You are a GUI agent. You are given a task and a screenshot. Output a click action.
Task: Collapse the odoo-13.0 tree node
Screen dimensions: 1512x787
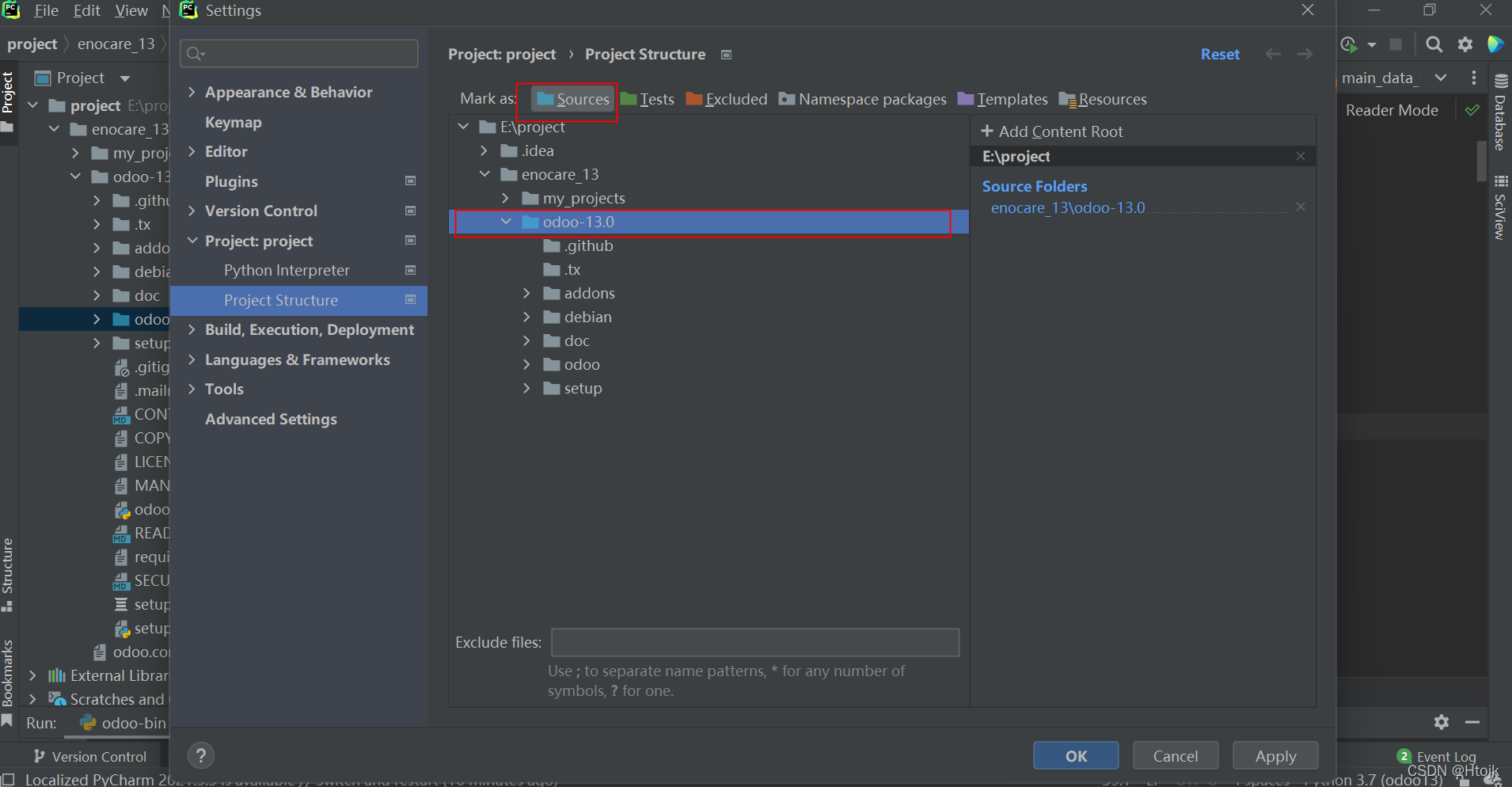[x=506, y=222]
